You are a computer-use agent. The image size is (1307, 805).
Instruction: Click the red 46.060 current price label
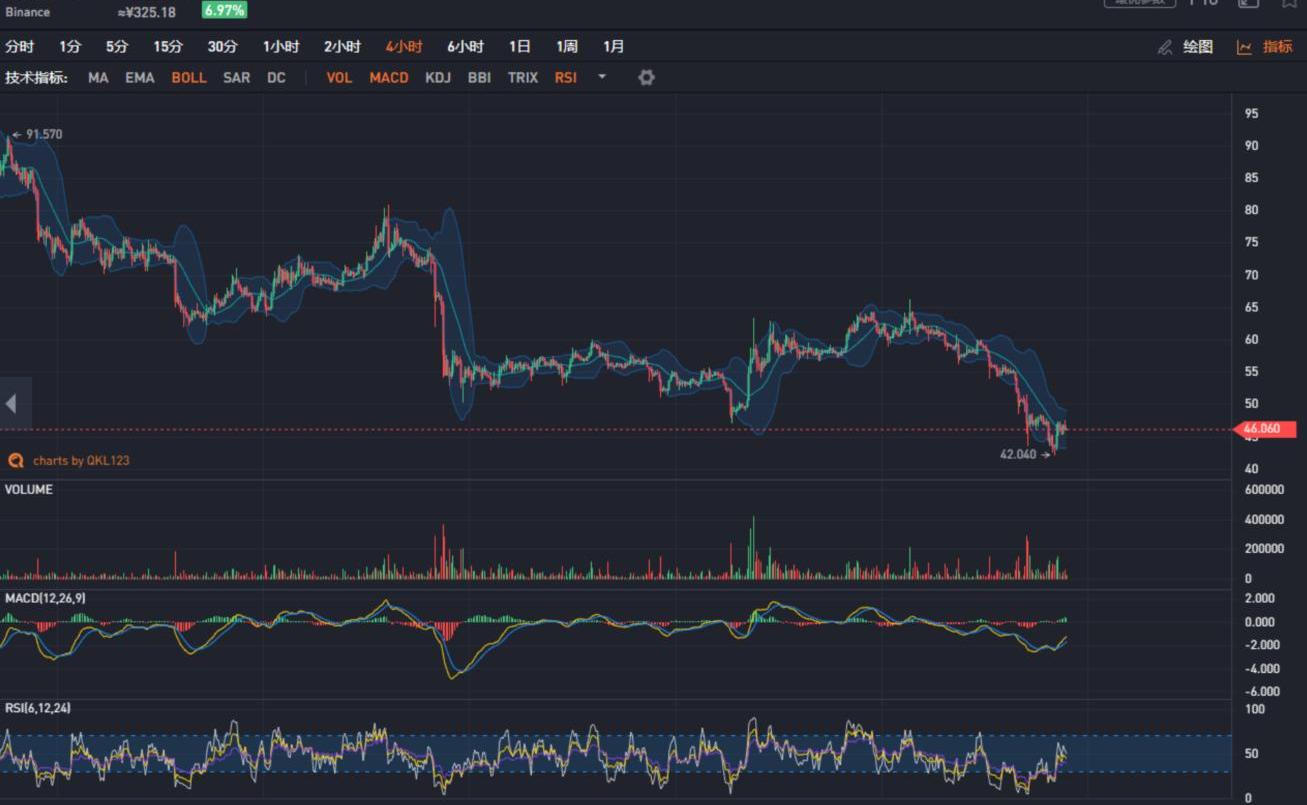(x=1264, y=429)
